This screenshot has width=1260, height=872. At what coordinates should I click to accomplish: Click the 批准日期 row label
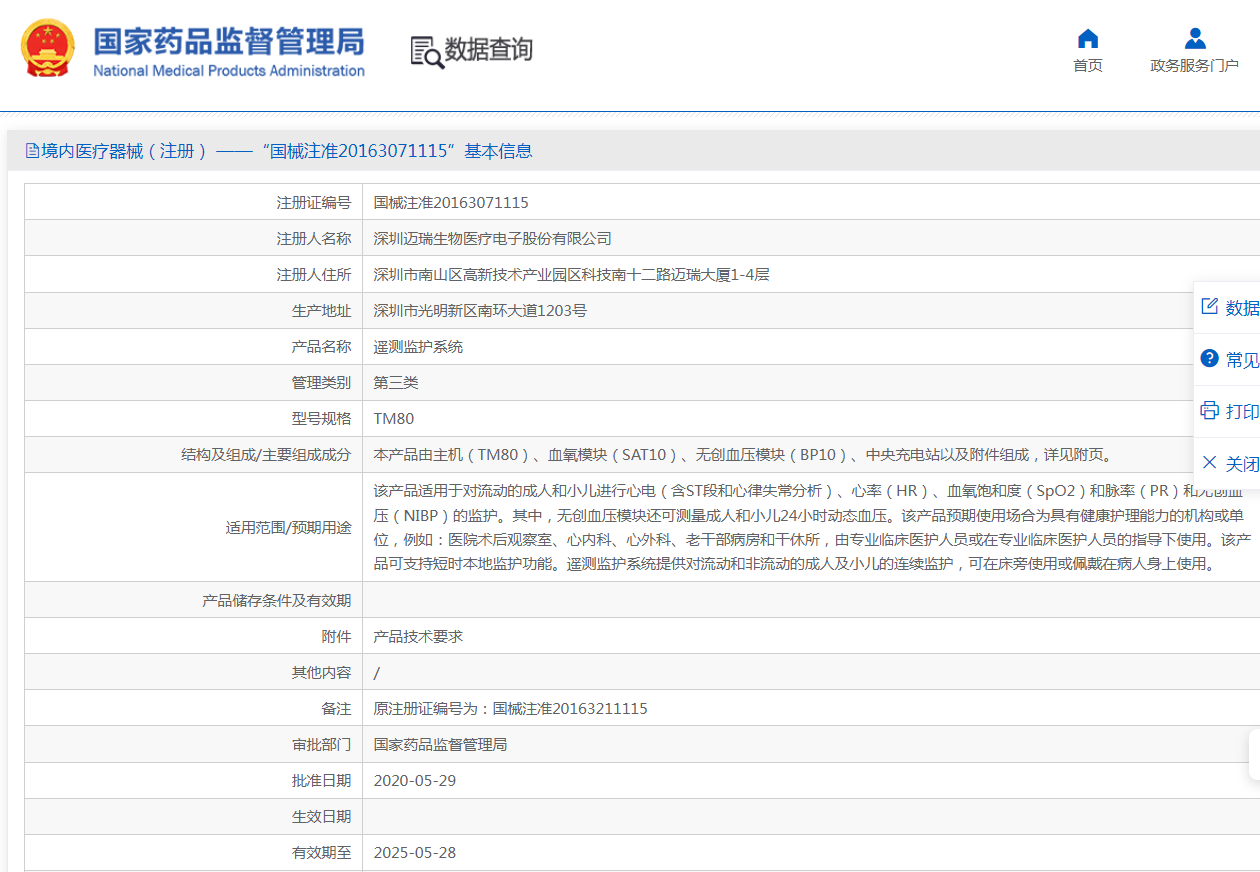[x=321, y=780]
